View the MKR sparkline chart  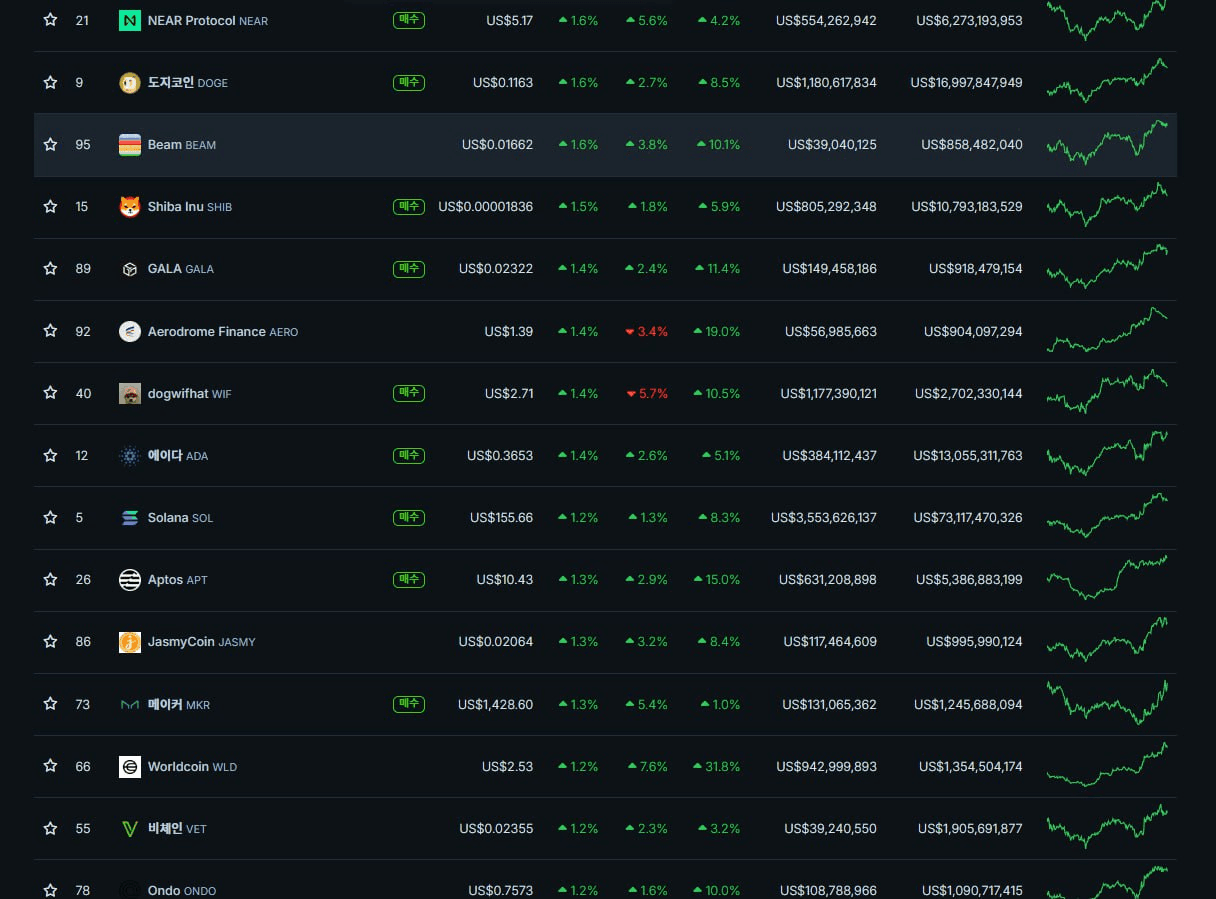(x=1107, y=702)
